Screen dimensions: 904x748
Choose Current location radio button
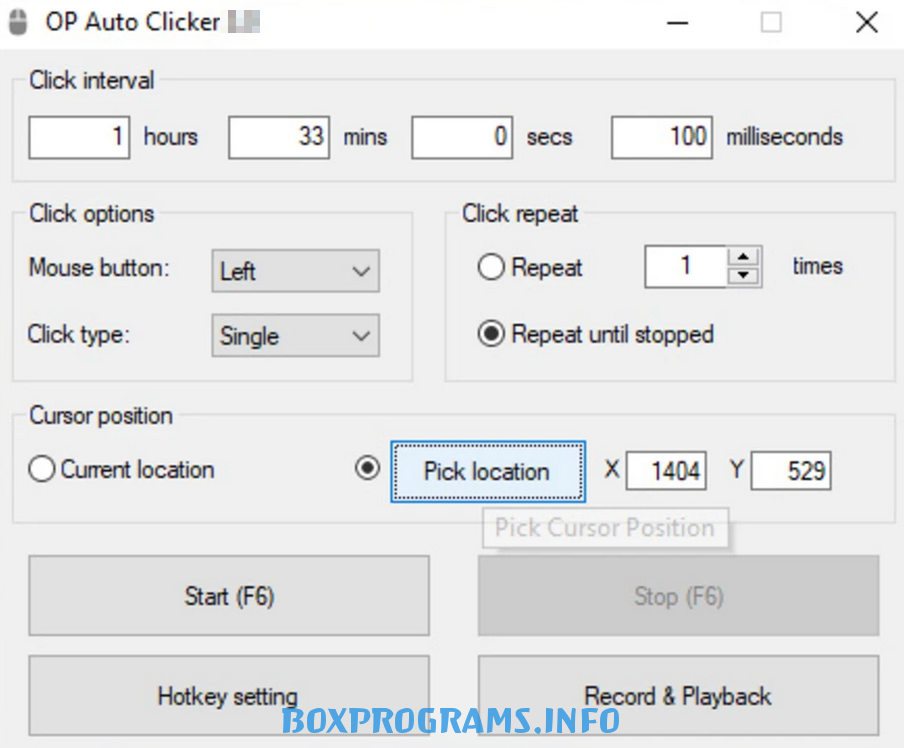41,470
